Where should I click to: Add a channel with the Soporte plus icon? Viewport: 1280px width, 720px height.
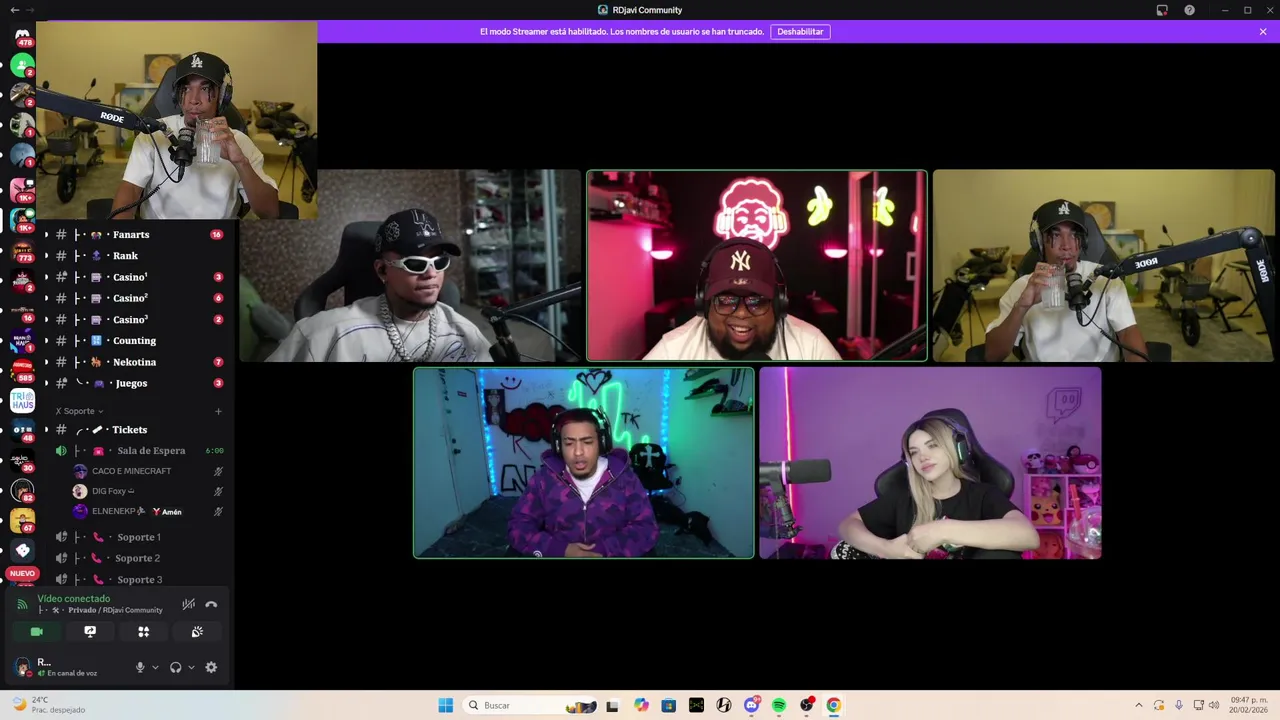tap(219, 411)
